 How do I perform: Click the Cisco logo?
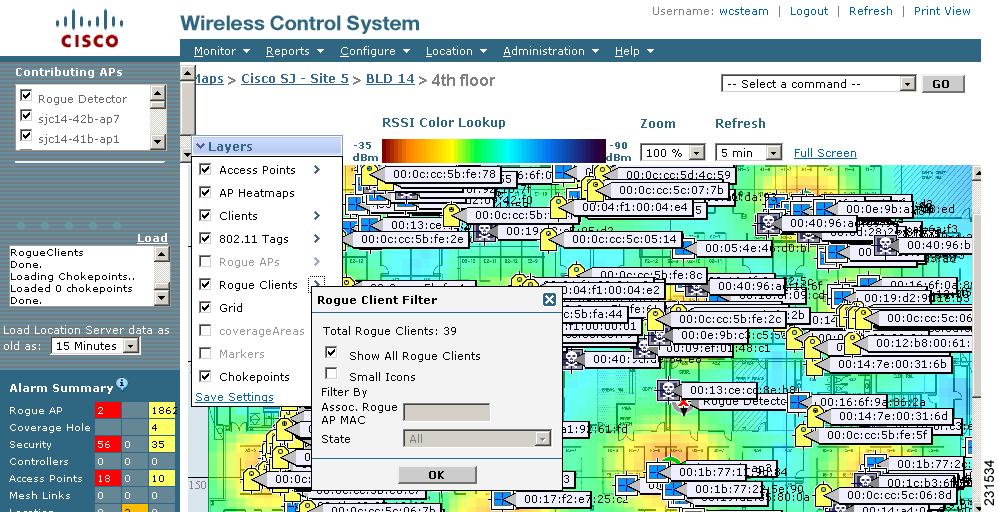pyautogui.click(x=89, y=29)
